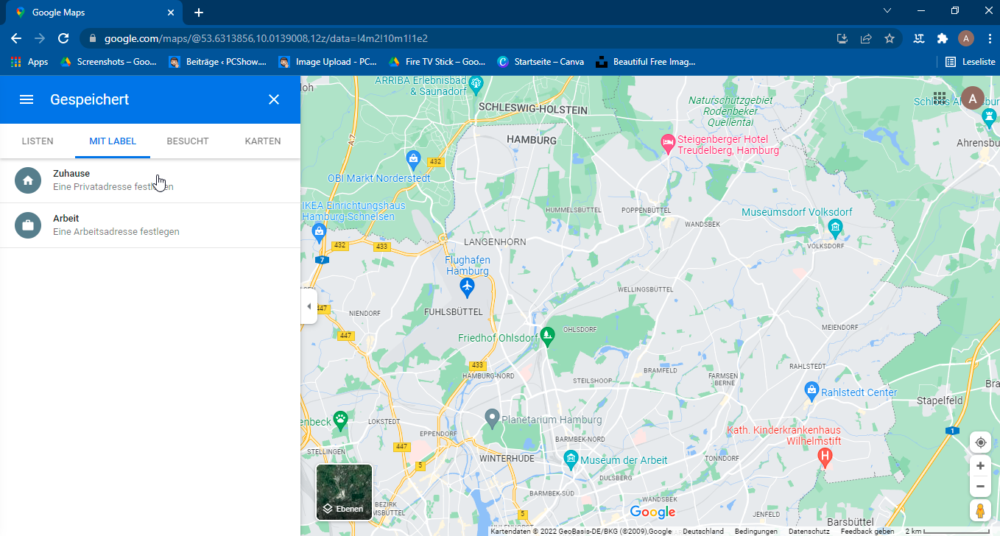Set work address via Arbeit entry
The width and height of the screenshot is (1000, 536).
pos(150,225)
